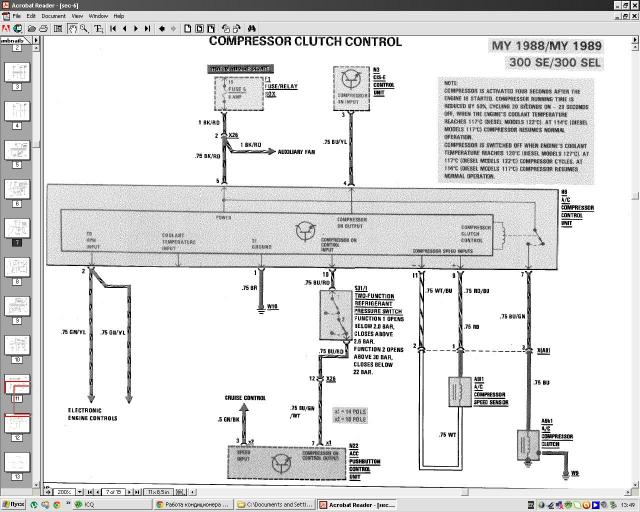The image size is (640, 512).
Task: Open the Windows Start button
Action: 13,505
